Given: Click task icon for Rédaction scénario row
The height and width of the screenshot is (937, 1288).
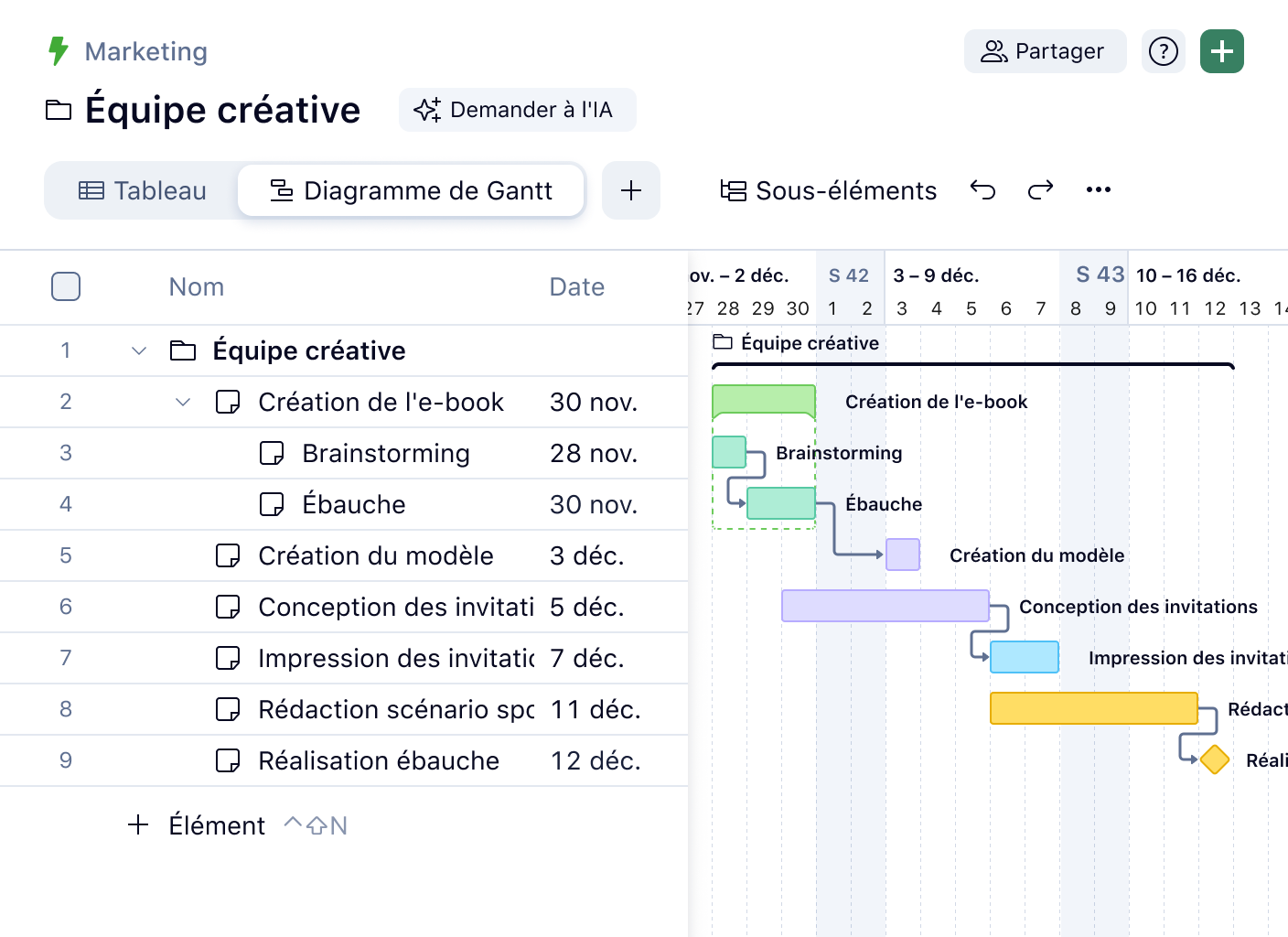Looking at the screenshot, I should pyautogui.click(x=228, y=709).
